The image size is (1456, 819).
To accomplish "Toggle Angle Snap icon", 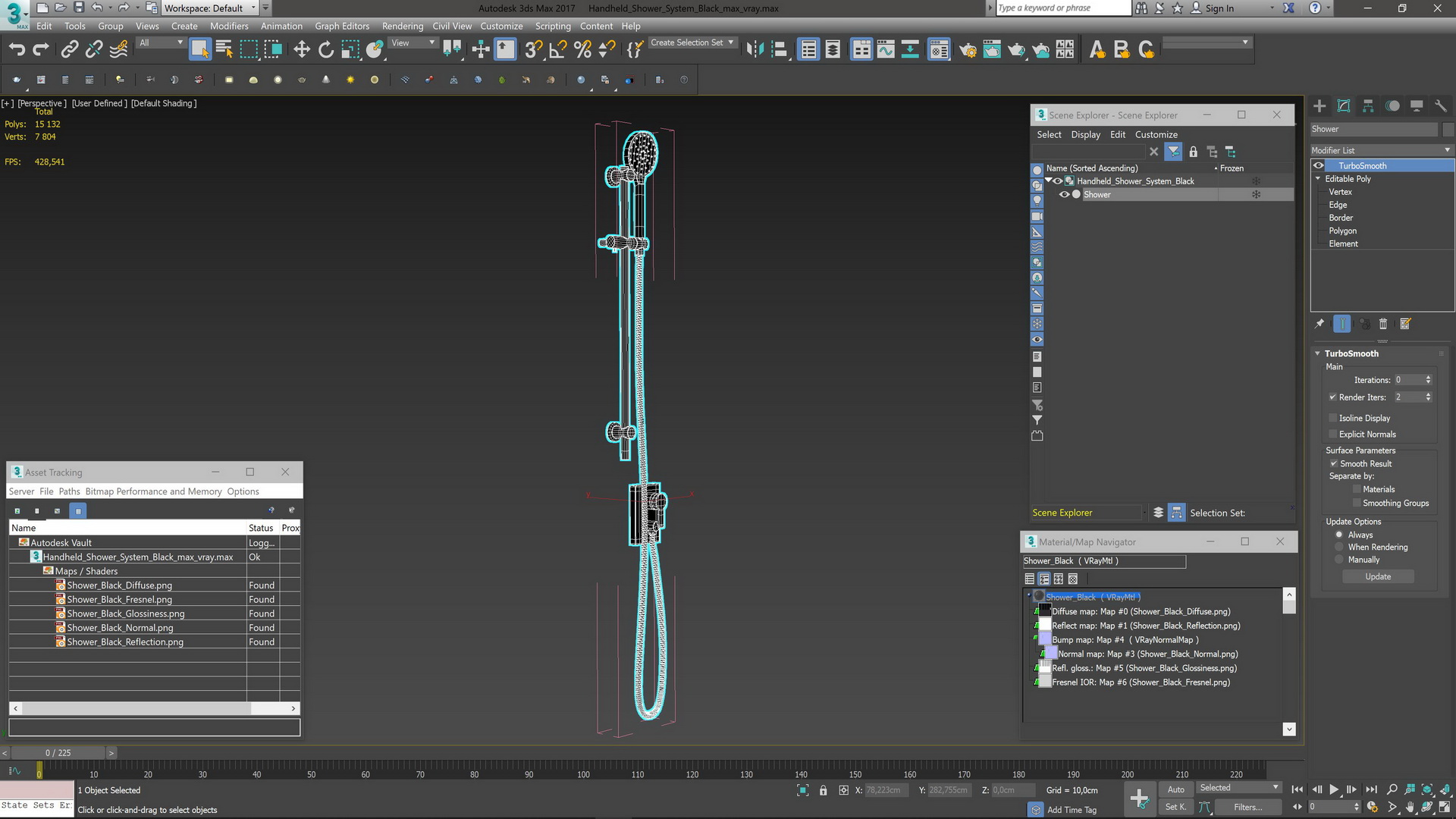I will (557, 49).
